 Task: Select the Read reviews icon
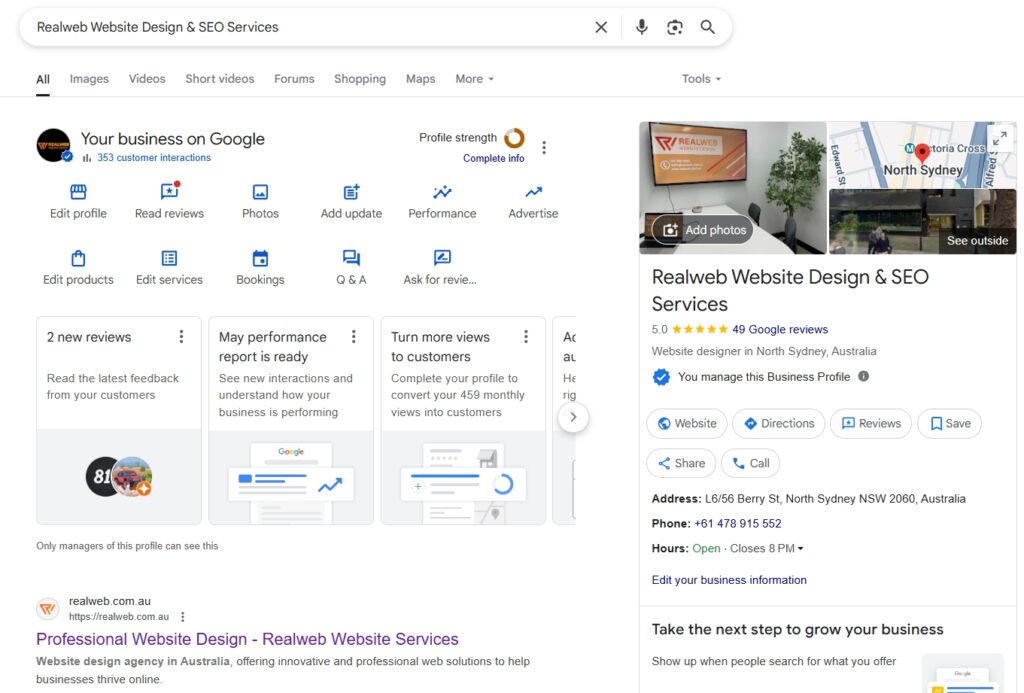[x=169, y=192]
